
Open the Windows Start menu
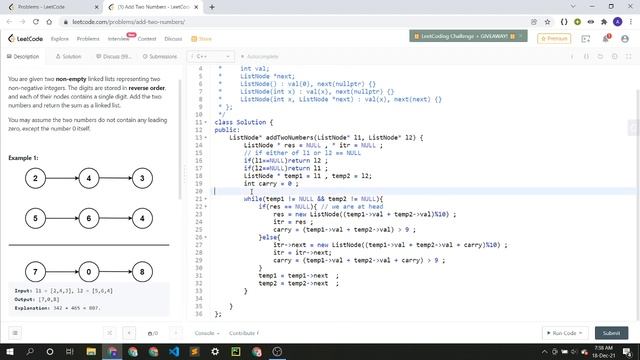coord(10,351)
